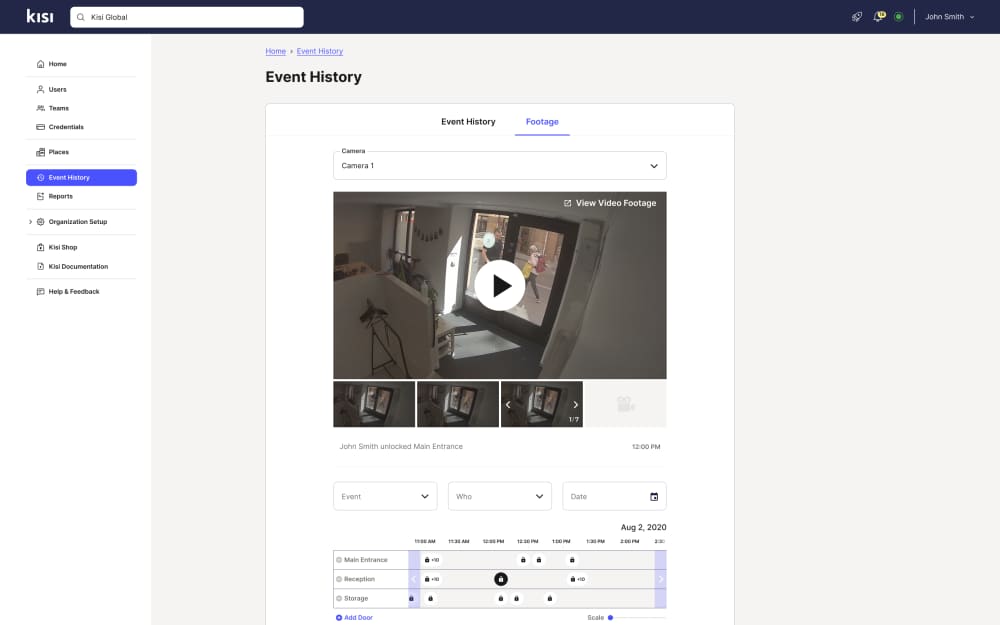This screenshot has height=625, width=1000.
Task: Click the Reception +10 lock near 1:00 PM
Action: (x=577, y=579)
